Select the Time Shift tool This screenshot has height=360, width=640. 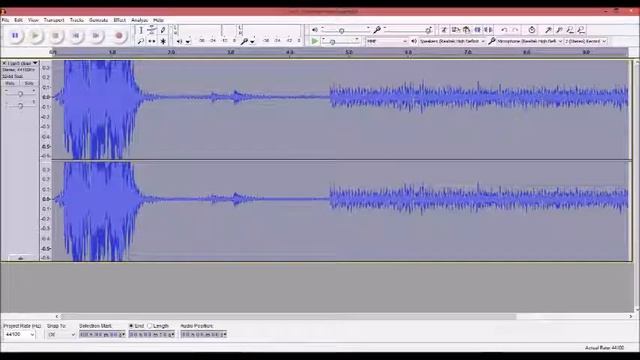click(x=152, y=41)
